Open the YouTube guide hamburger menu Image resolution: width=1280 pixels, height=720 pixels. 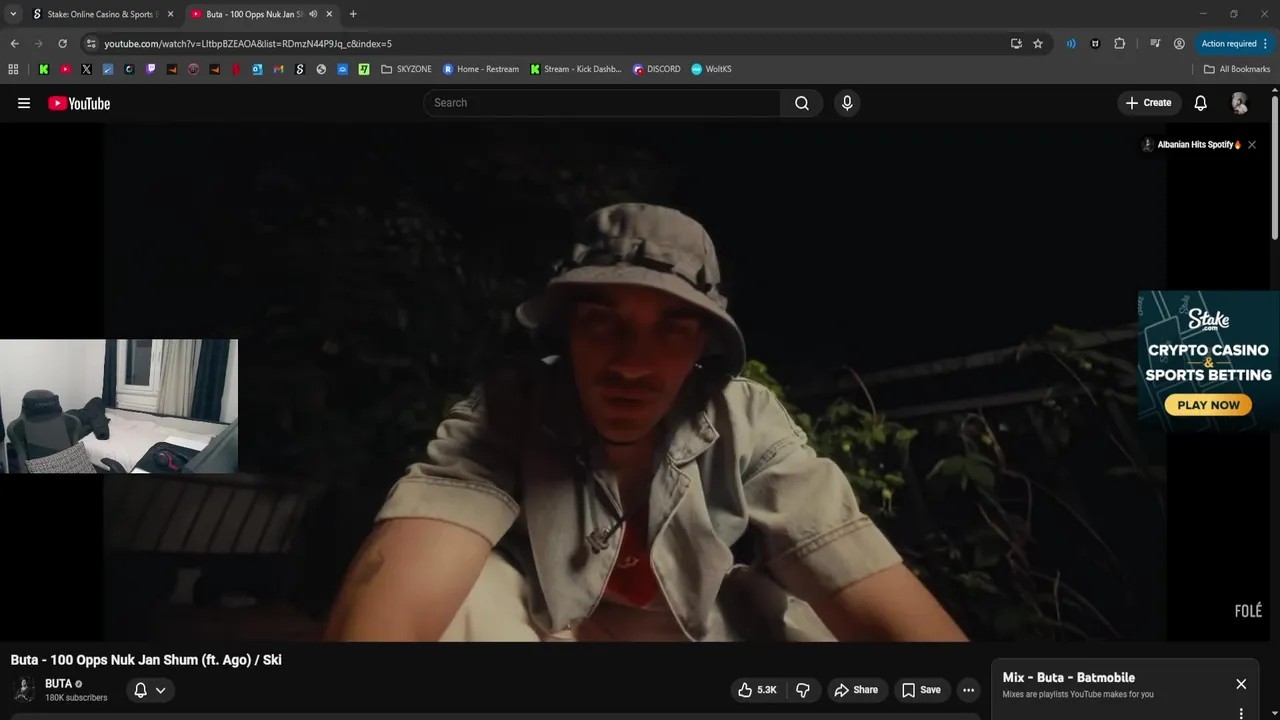(x=24, y=103)
